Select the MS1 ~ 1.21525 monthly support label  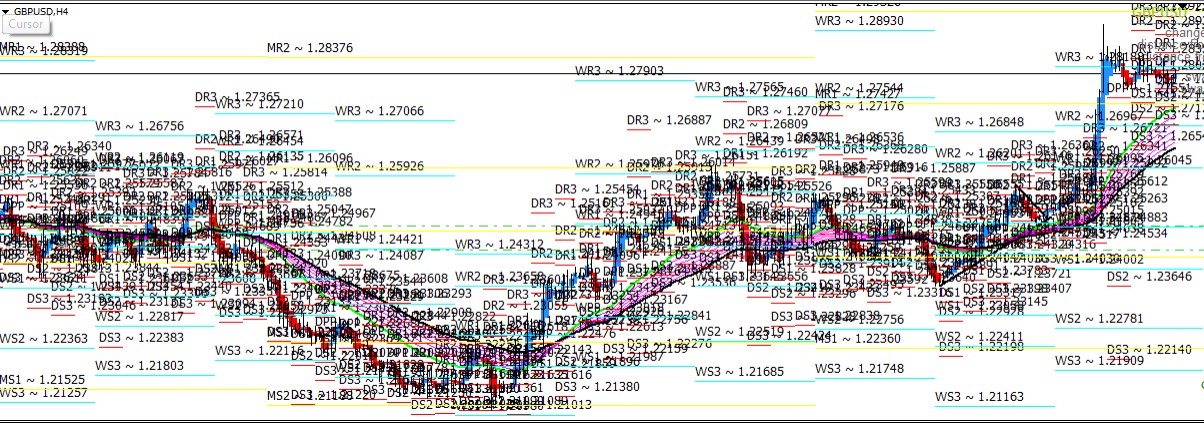[x=43, y=380]
